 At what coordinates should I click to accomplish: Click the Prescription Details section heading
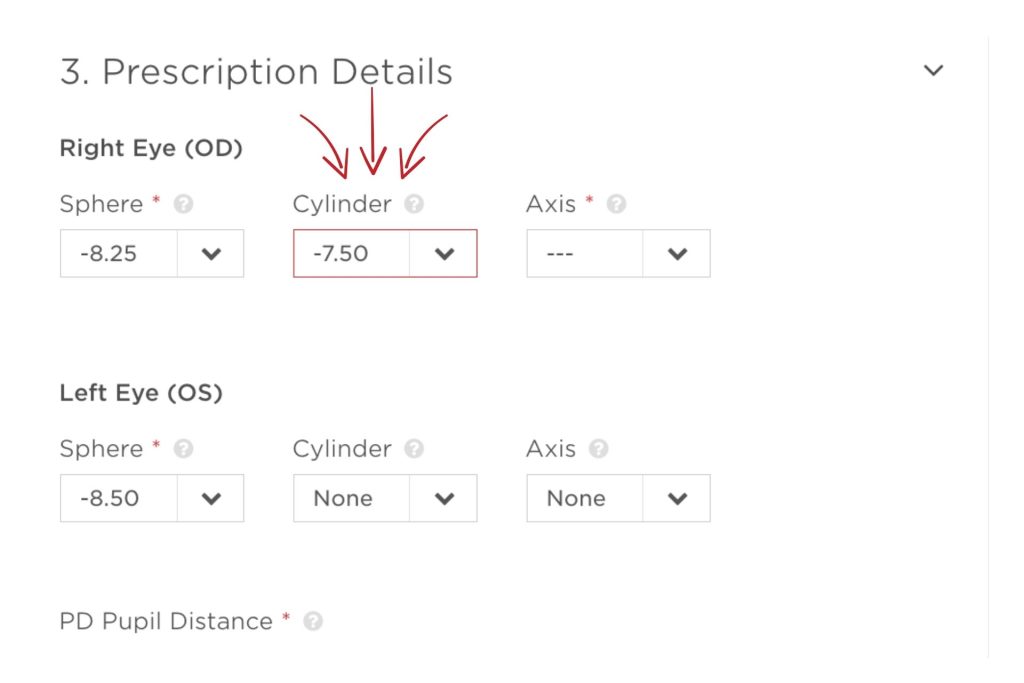click(x=257, y=71)
